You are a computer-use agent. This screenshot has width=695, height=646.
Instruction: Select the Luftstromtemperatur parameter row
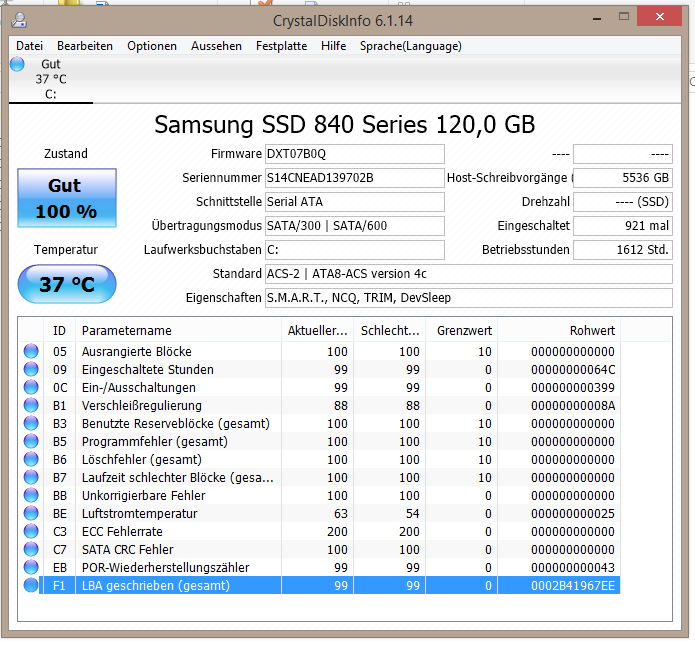click(x=319, y=513)
